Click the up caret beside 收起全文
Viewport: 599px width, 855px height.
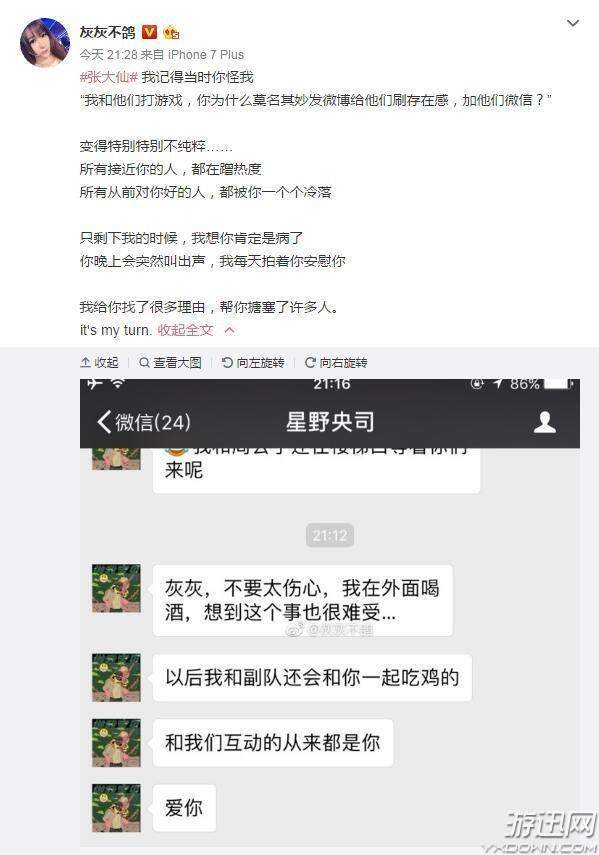230,330
